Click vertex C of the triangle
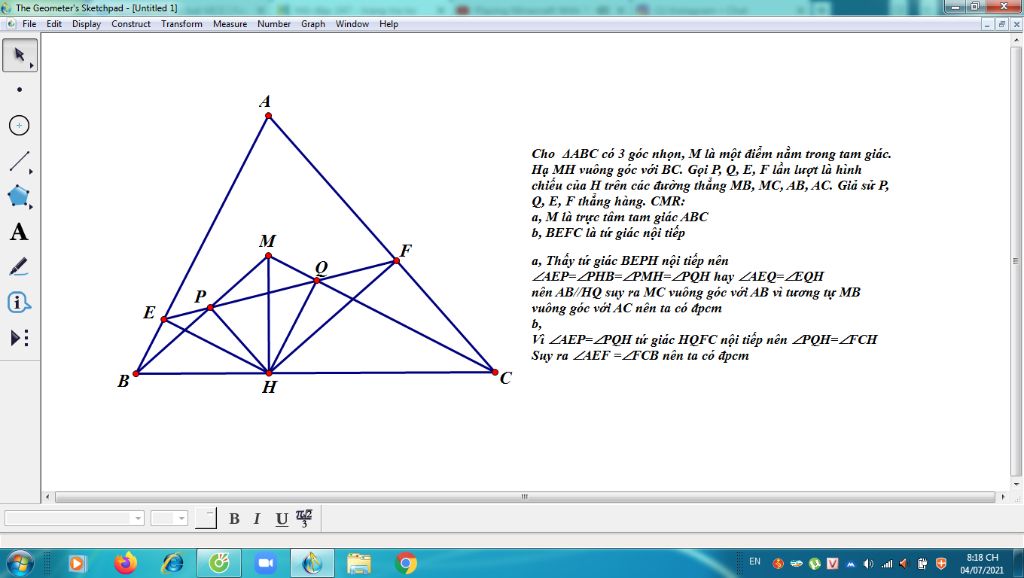This screenshot has width=1024, height=578. (x=494, y=372)
